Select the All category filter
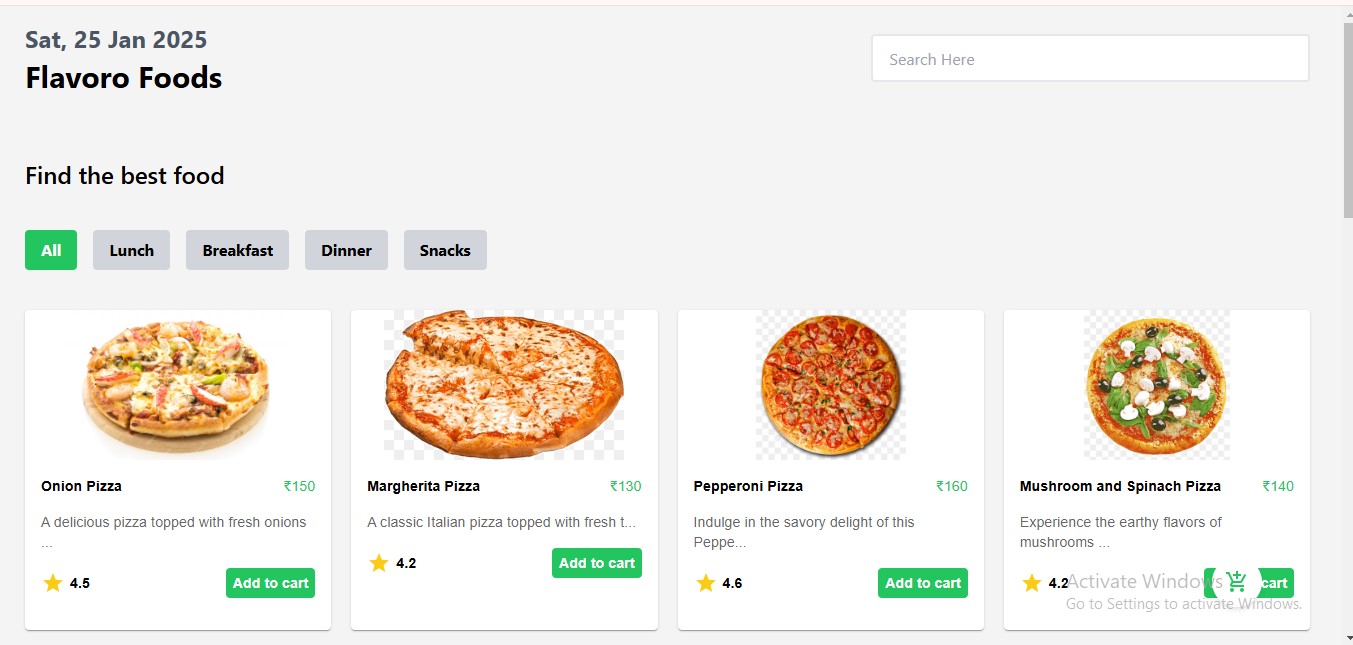The image size is (1353, 645). click(x=51, y=250)
